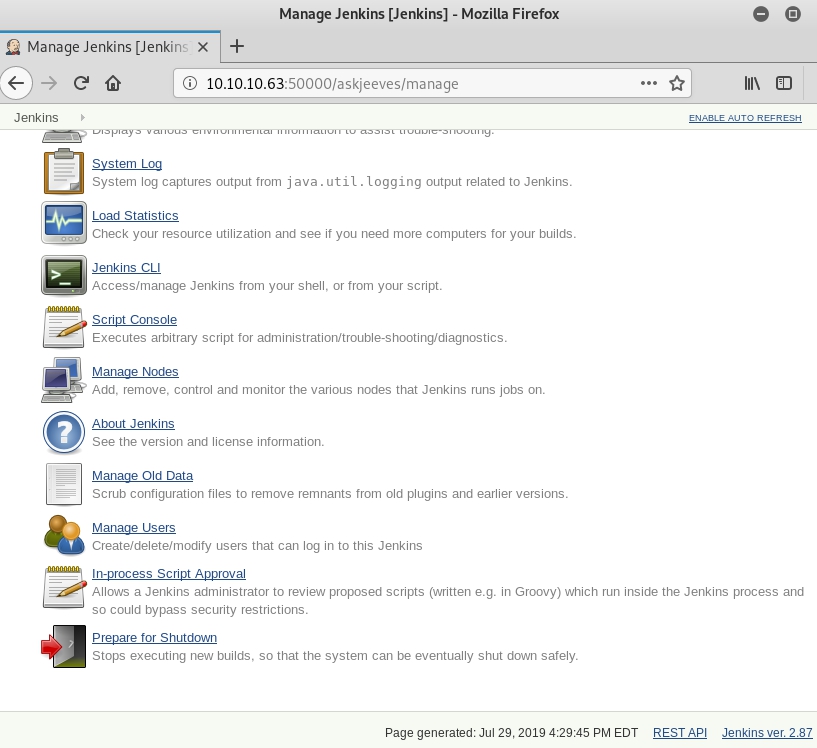Open the System Log link
This screenshot has width=817, height=748.
(x=127, y=164)
